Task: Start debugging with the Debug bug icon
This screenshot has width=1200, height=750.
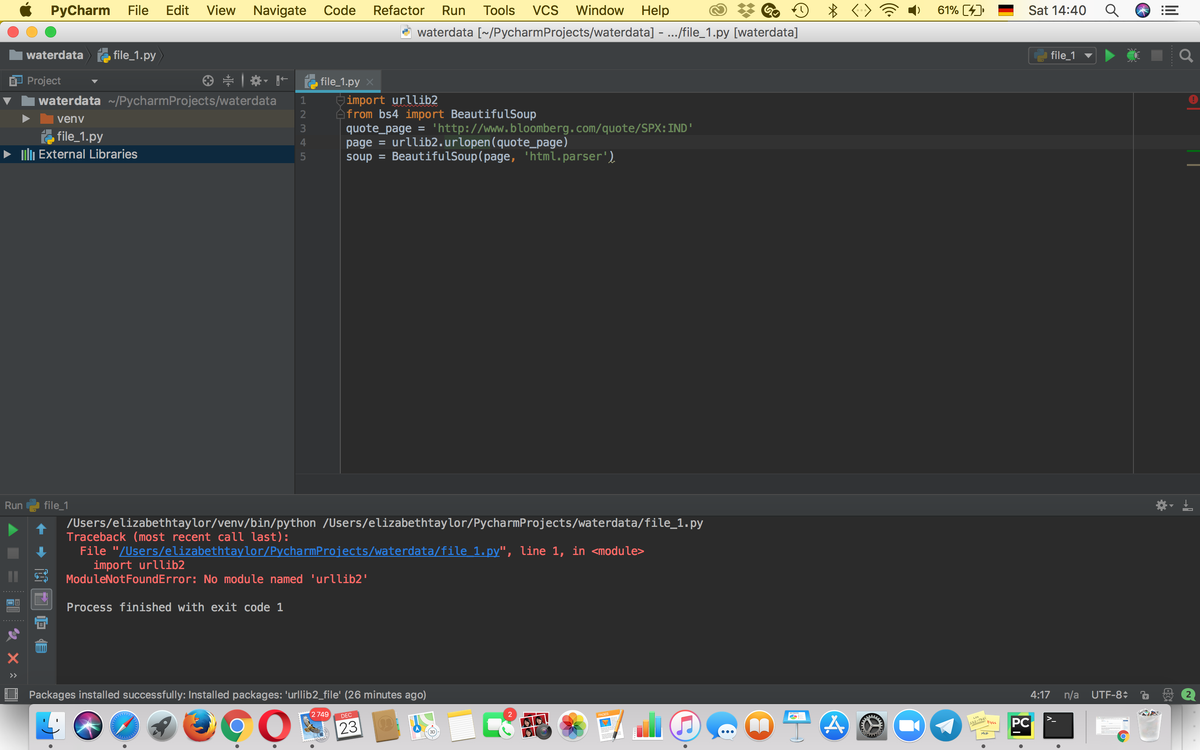Action: pos(1131,55)
